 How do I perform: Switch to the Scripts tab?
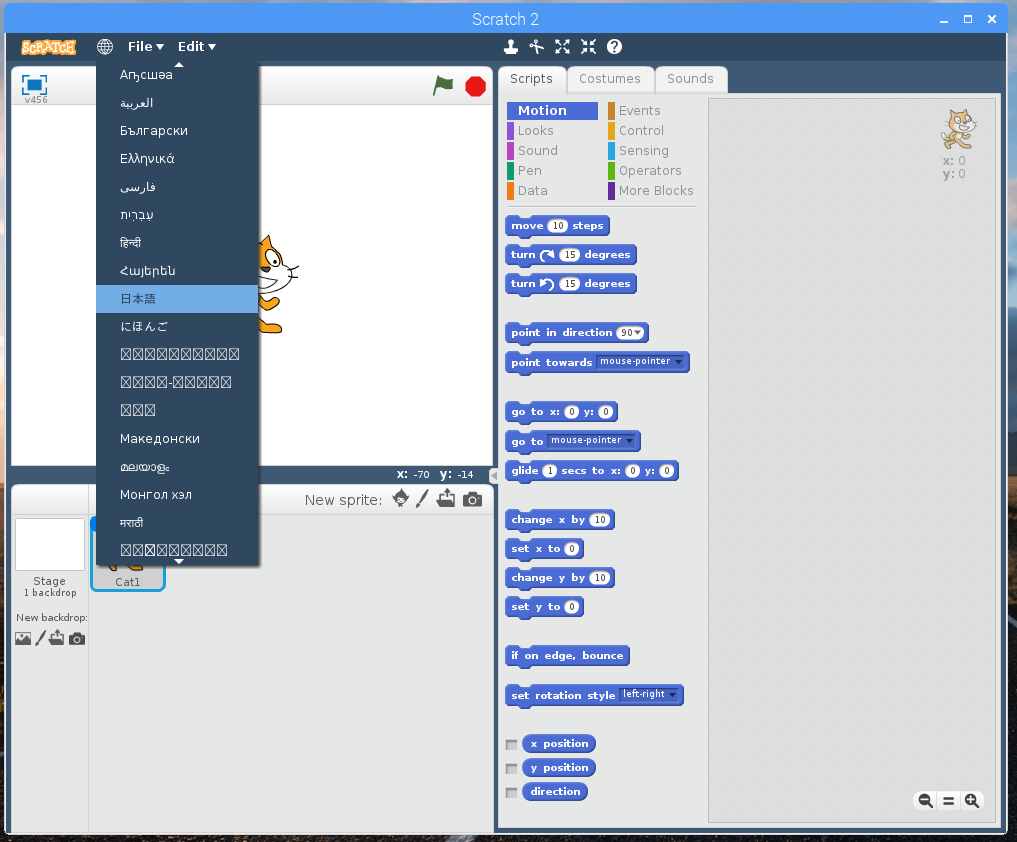pyautogui.click(x=531, y=79)
